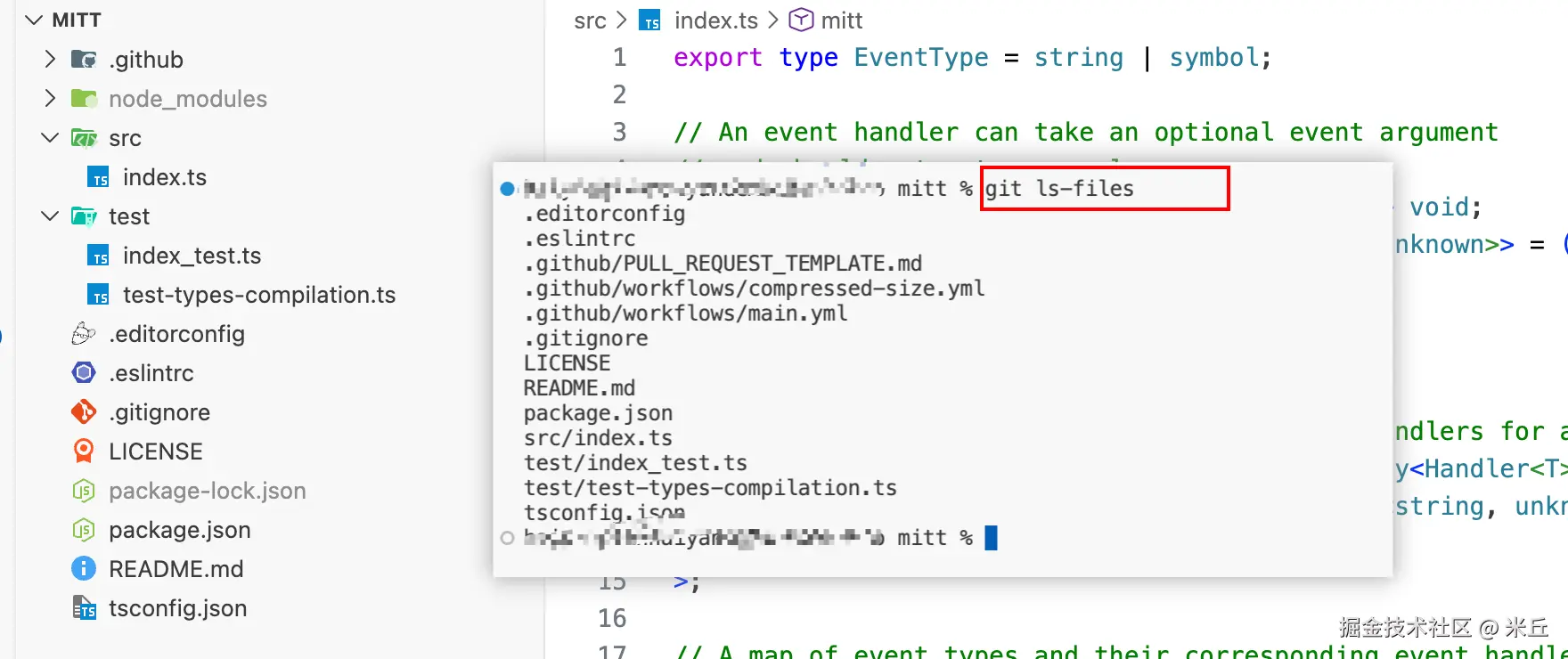Viewport: 1568px width, 659px height.
Task: Click the src folder icon
Action: coord(84,138)
